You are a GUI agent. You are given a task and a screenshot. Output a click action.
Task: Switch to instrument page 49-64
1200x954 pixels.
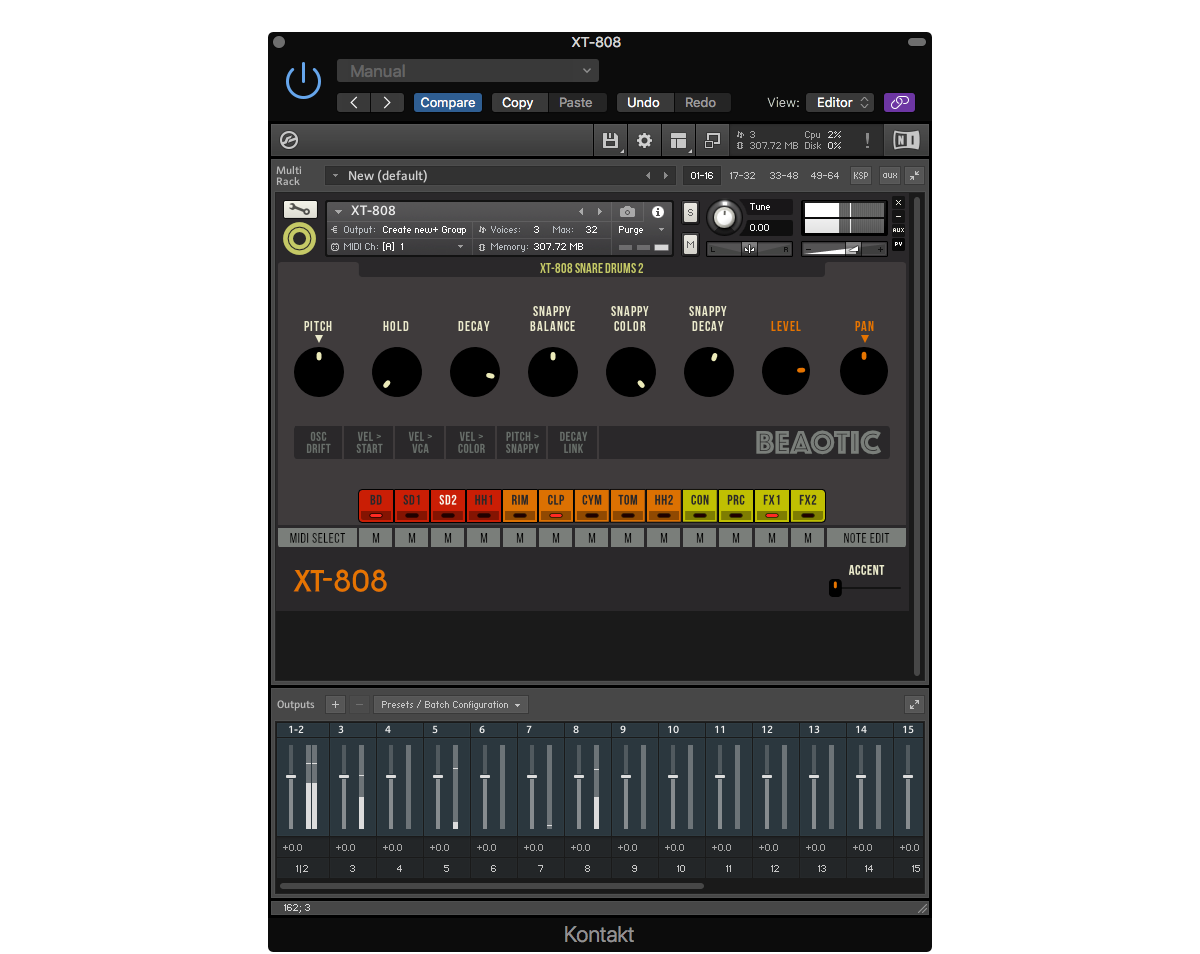(x=824, y=176)
